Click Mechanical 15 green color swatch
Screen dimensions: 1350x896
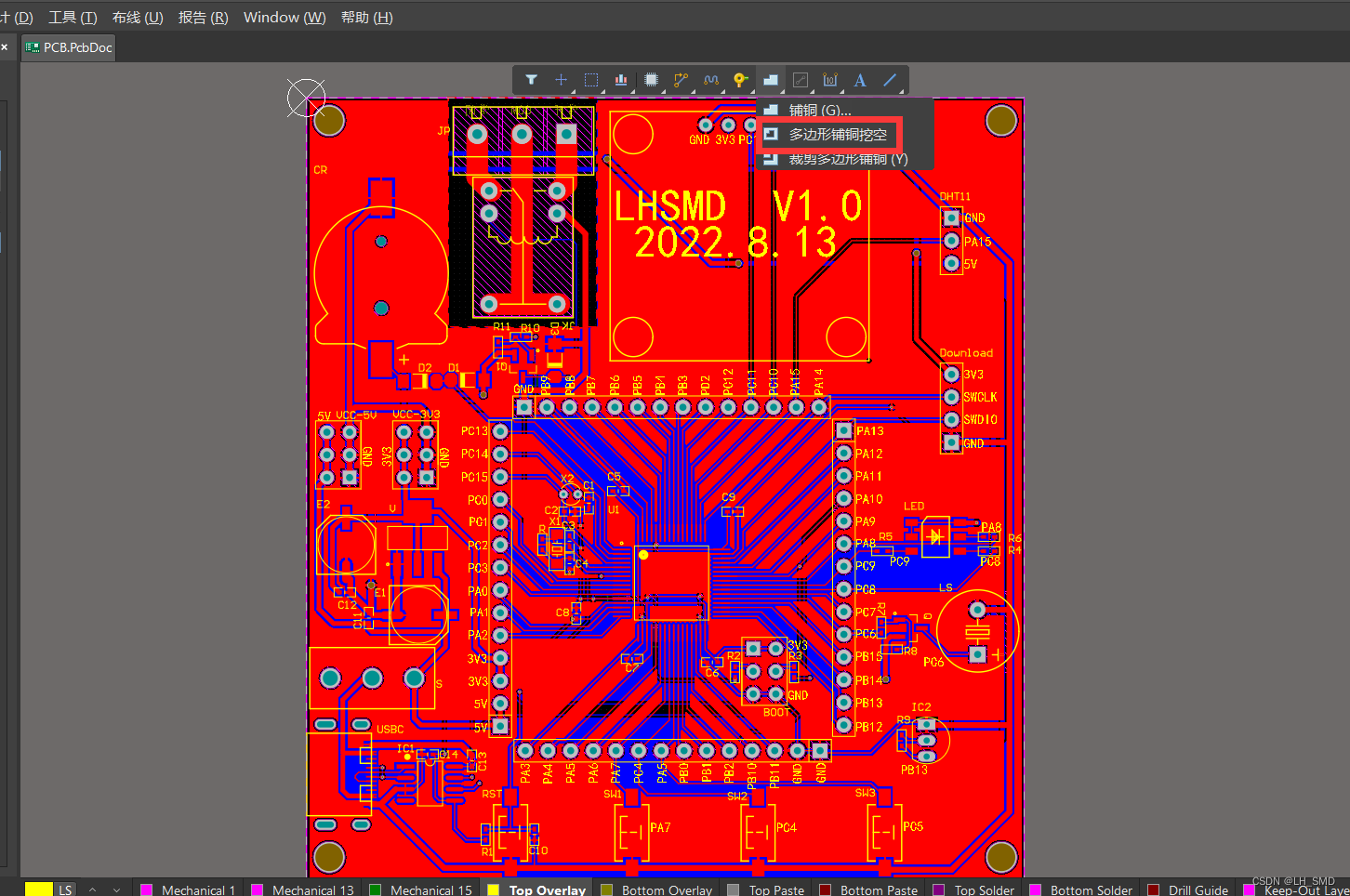click(x=375, y=889)
